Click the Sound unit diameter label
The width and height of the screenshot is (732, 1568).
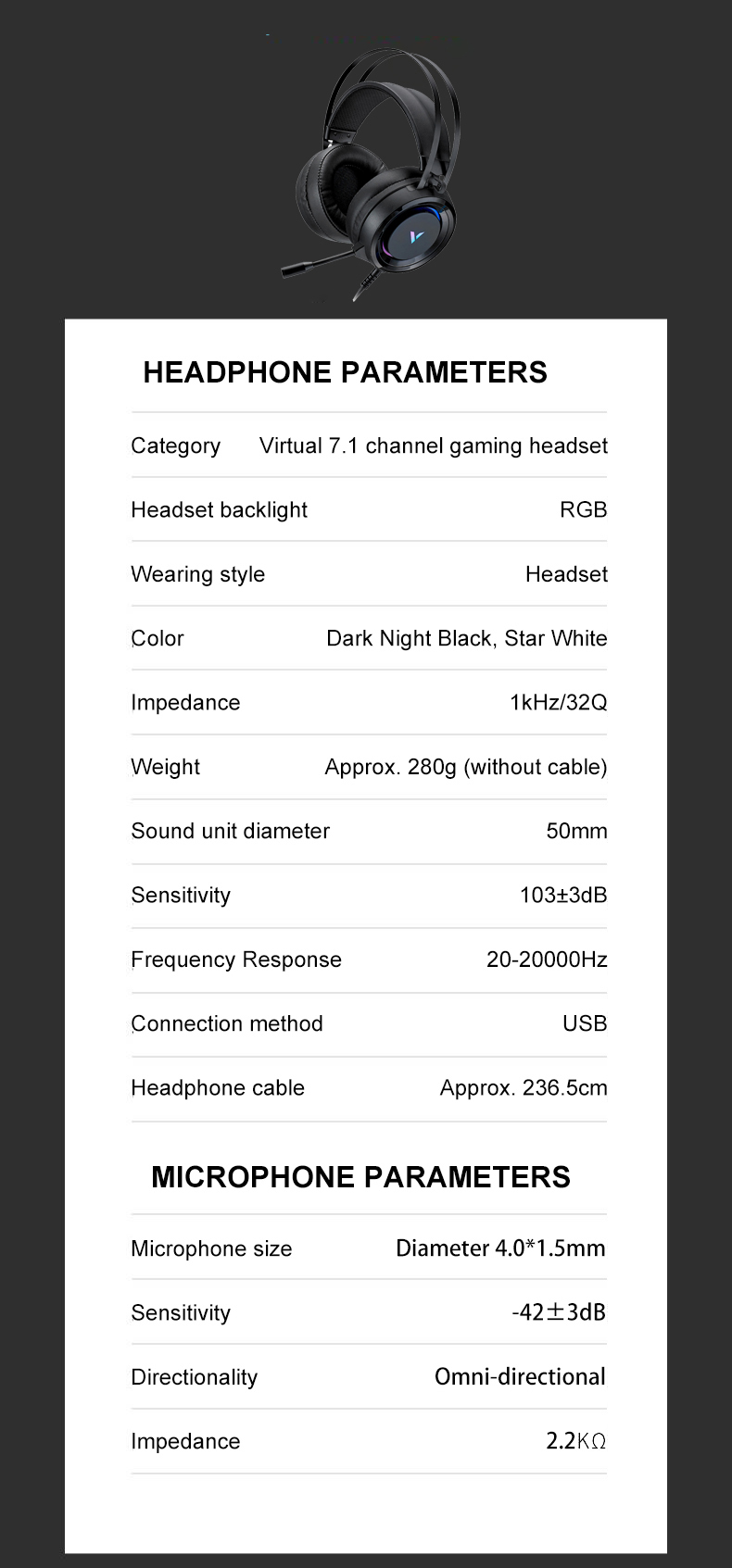(230, 832)
